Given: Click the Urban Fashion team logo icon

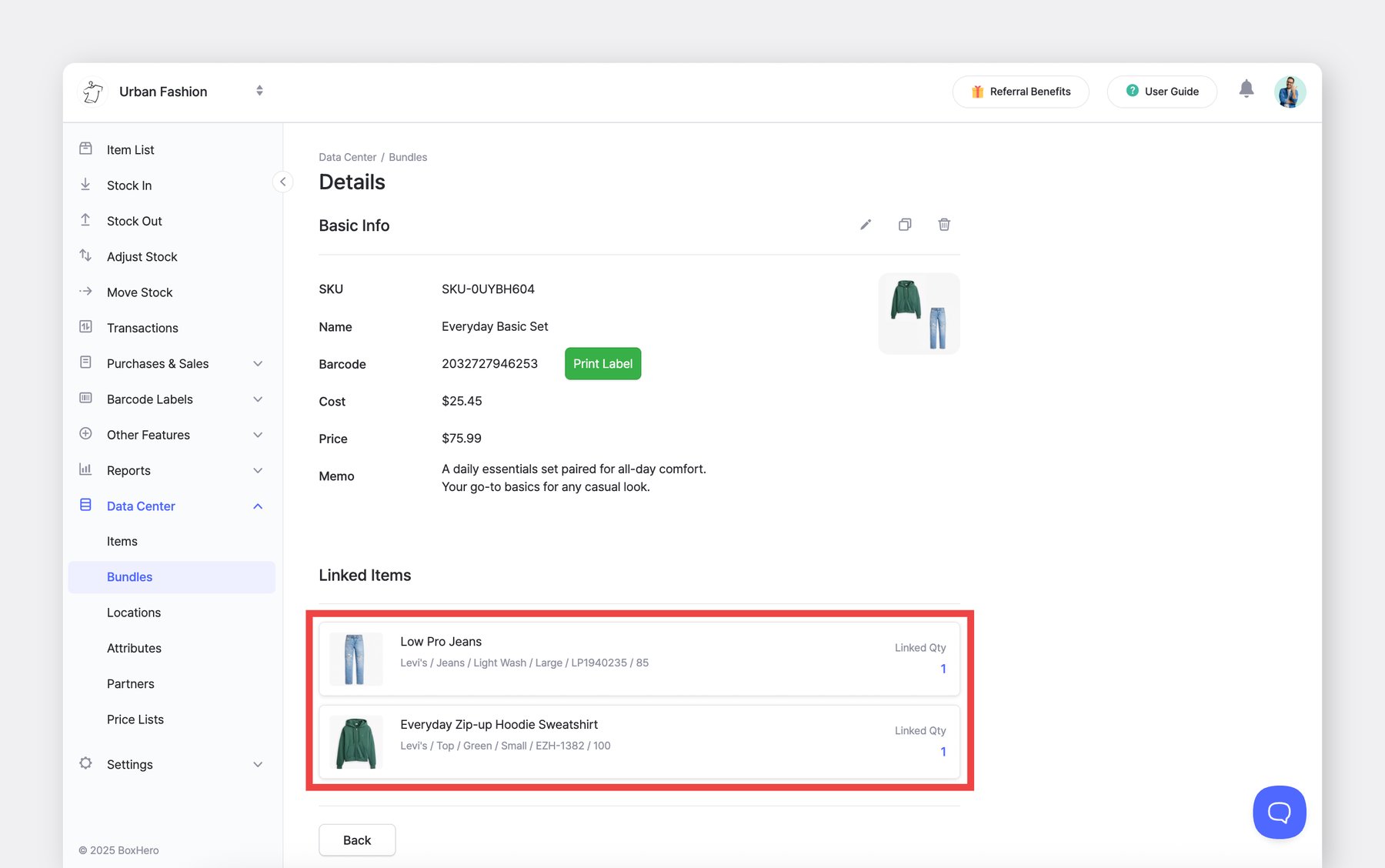Looking at the screenshot, I should click(93, 92).
